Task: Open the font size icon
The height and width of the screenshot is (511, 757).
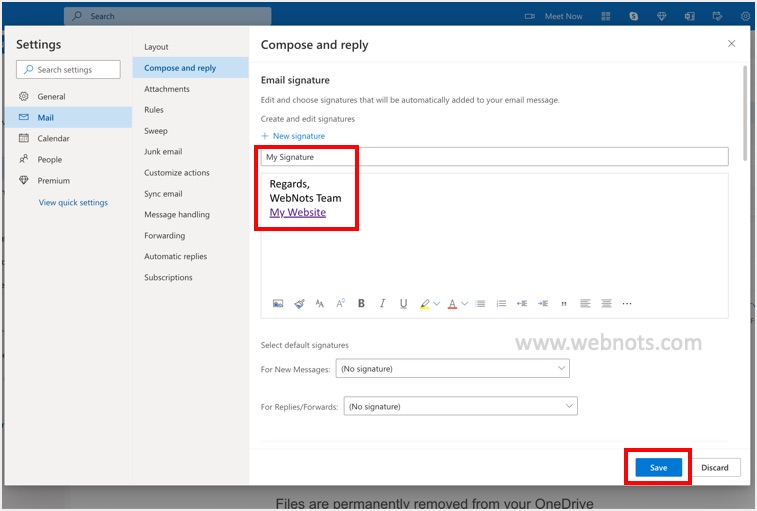Action: coord(320,303)
